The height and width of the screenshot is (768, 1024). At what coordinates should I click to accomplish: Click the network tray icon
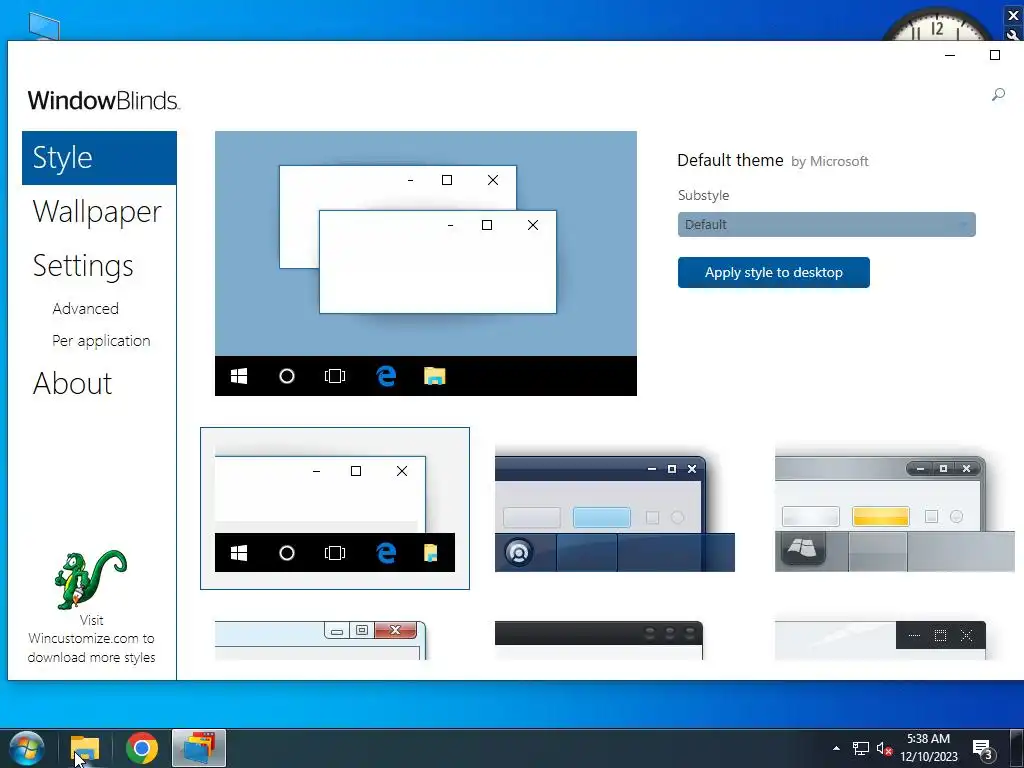tap(861, 748)
